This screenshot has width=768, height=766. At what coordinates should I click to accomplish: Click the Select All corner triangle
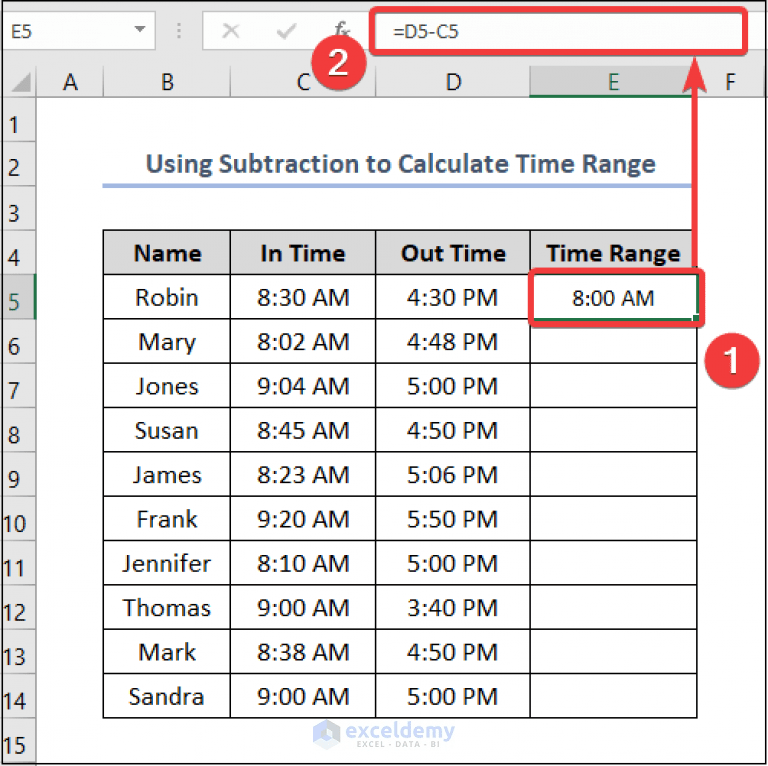point(20,82)
